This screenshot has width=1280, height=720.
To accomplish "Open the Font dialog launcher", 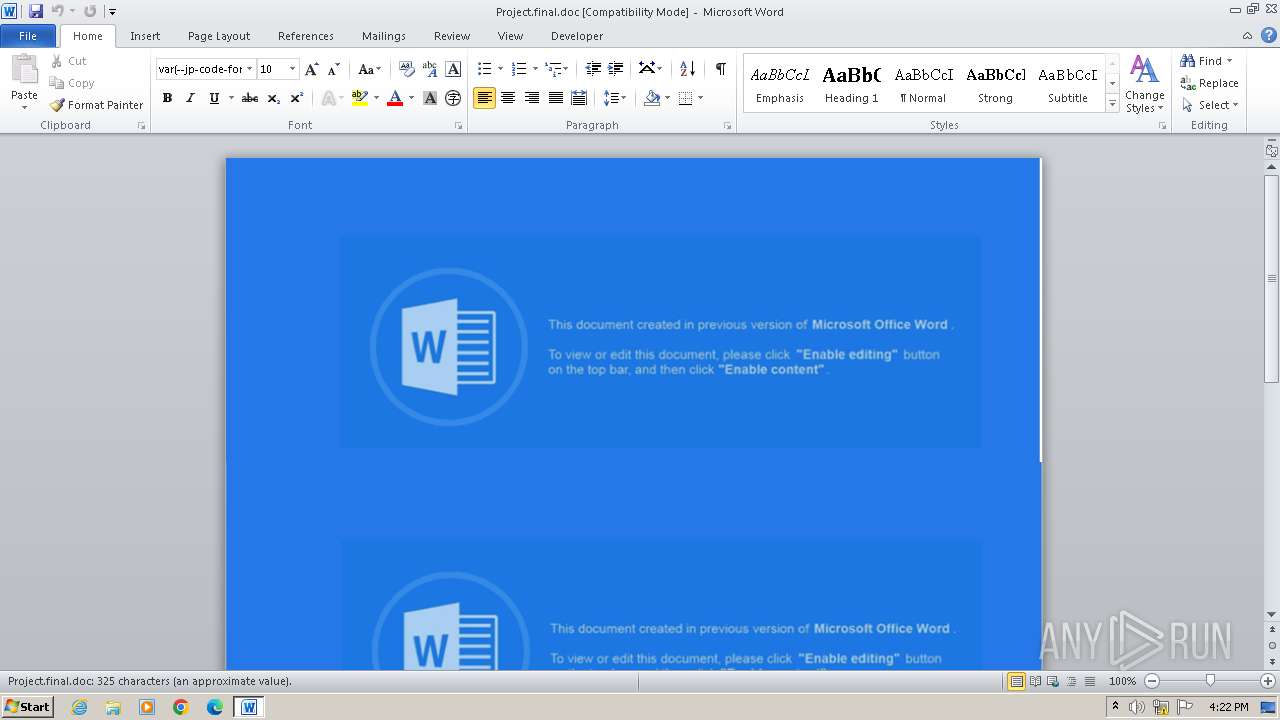I will click(459, 126).
